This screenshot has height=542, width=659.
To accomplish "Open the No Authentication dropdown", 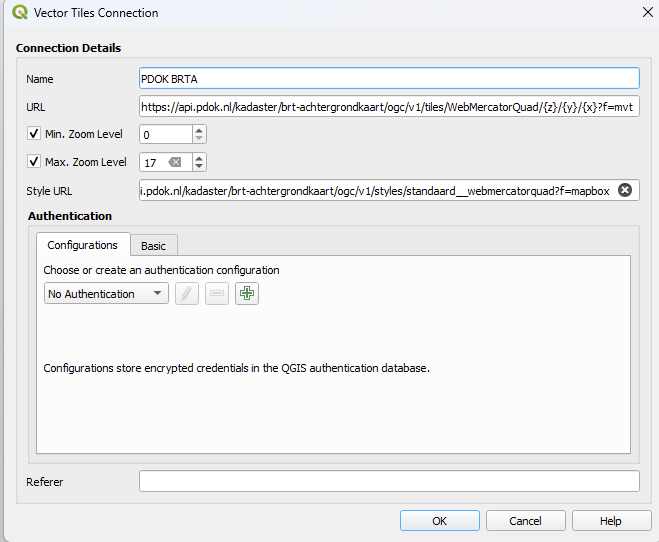I will 106,293.
